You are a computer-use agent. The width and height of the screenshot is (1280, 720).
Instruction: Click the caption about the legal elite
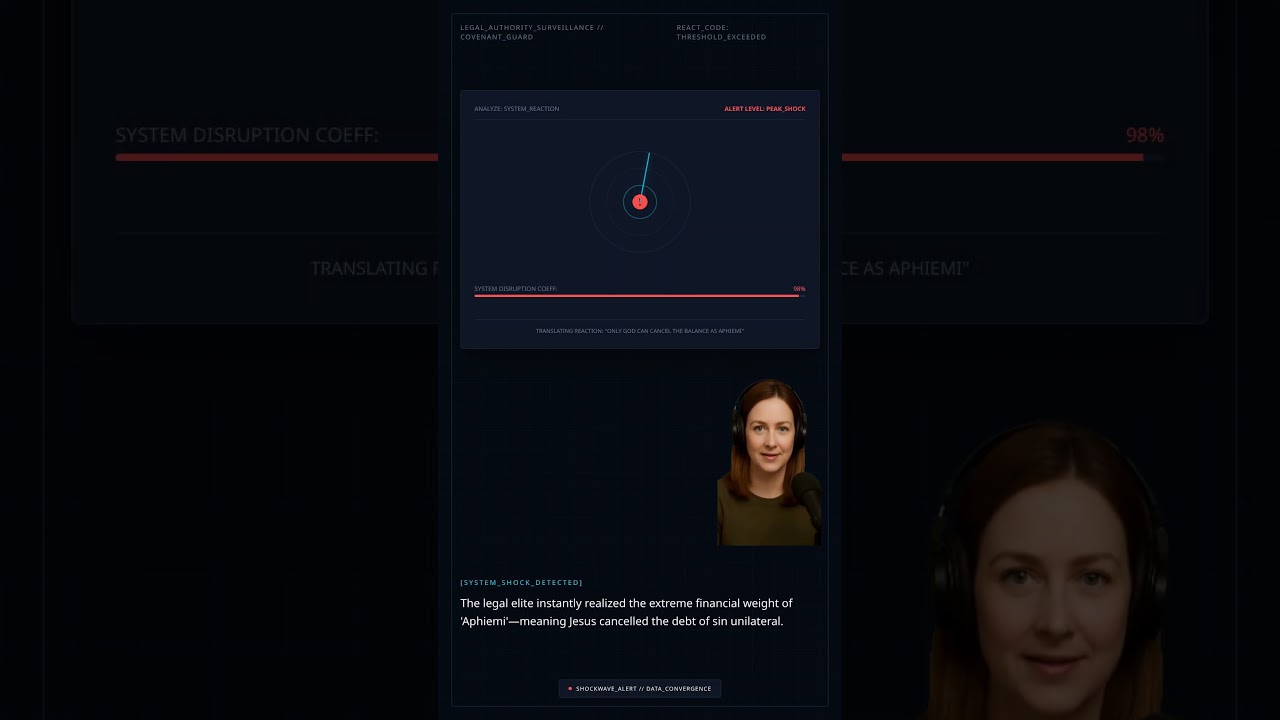coord(626,612)
